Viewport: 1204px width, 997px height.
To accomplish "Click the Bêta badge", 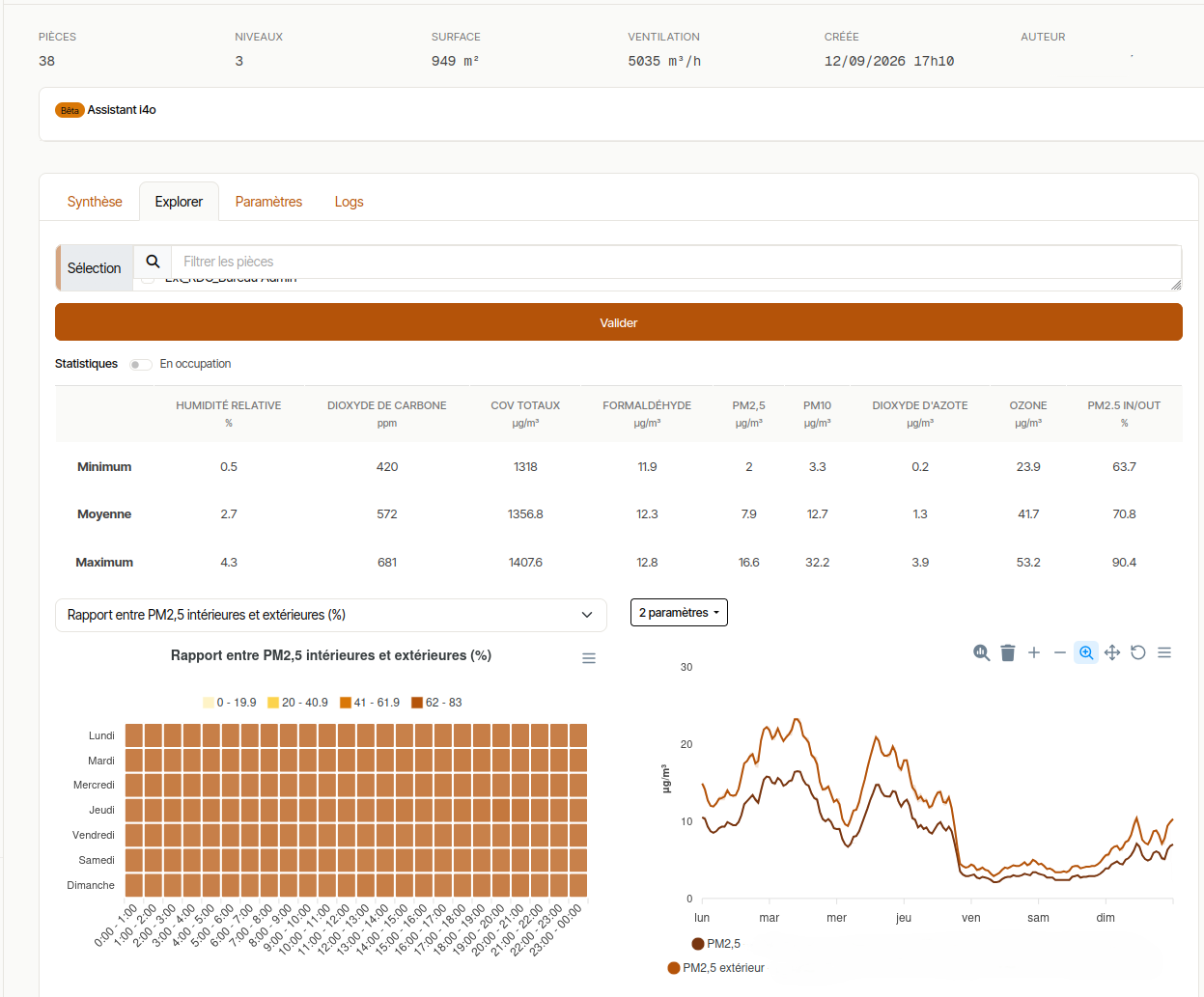I will [x=70, y=110].
